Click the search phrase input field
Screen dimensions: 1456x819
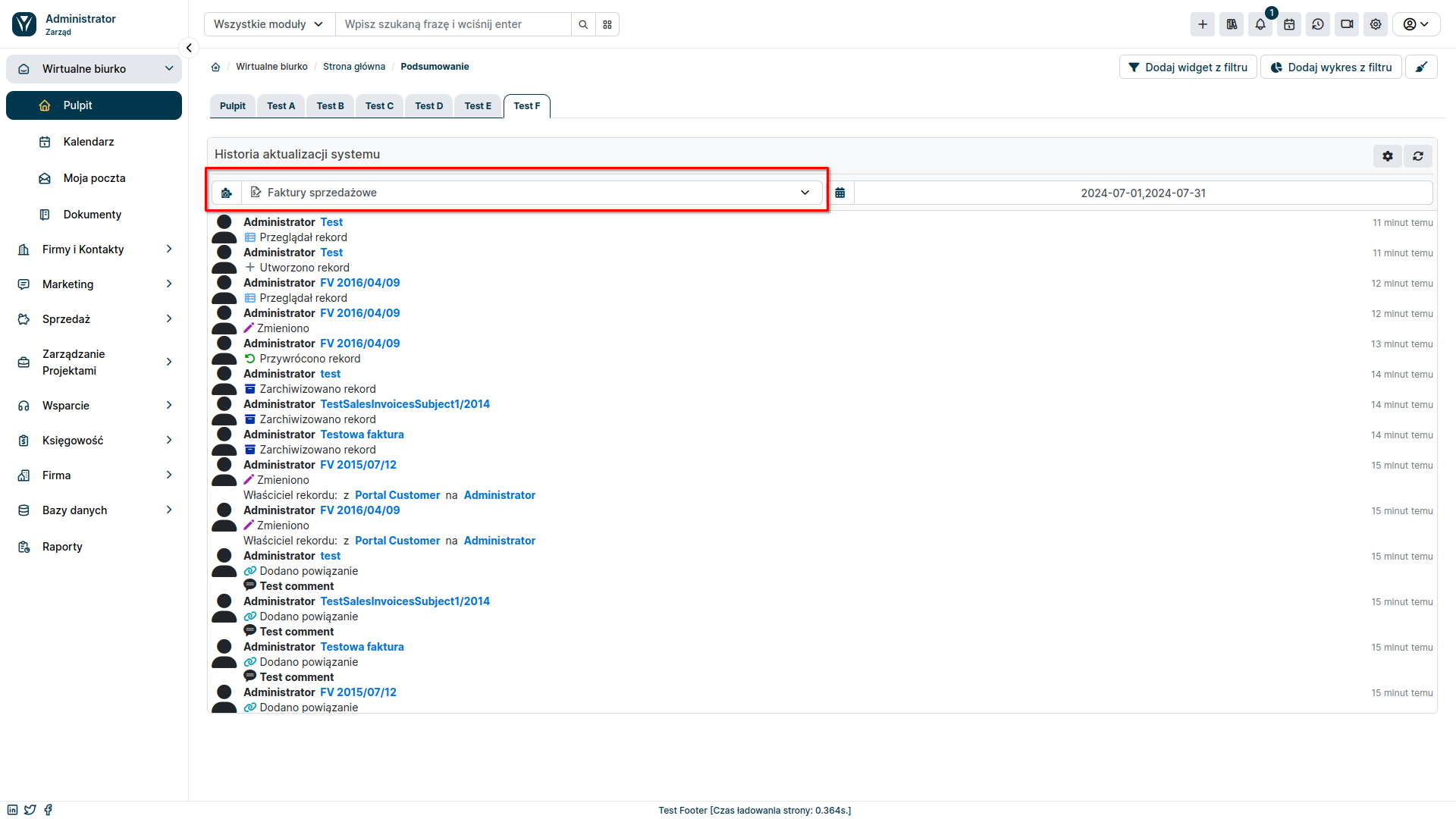(453, 24)
